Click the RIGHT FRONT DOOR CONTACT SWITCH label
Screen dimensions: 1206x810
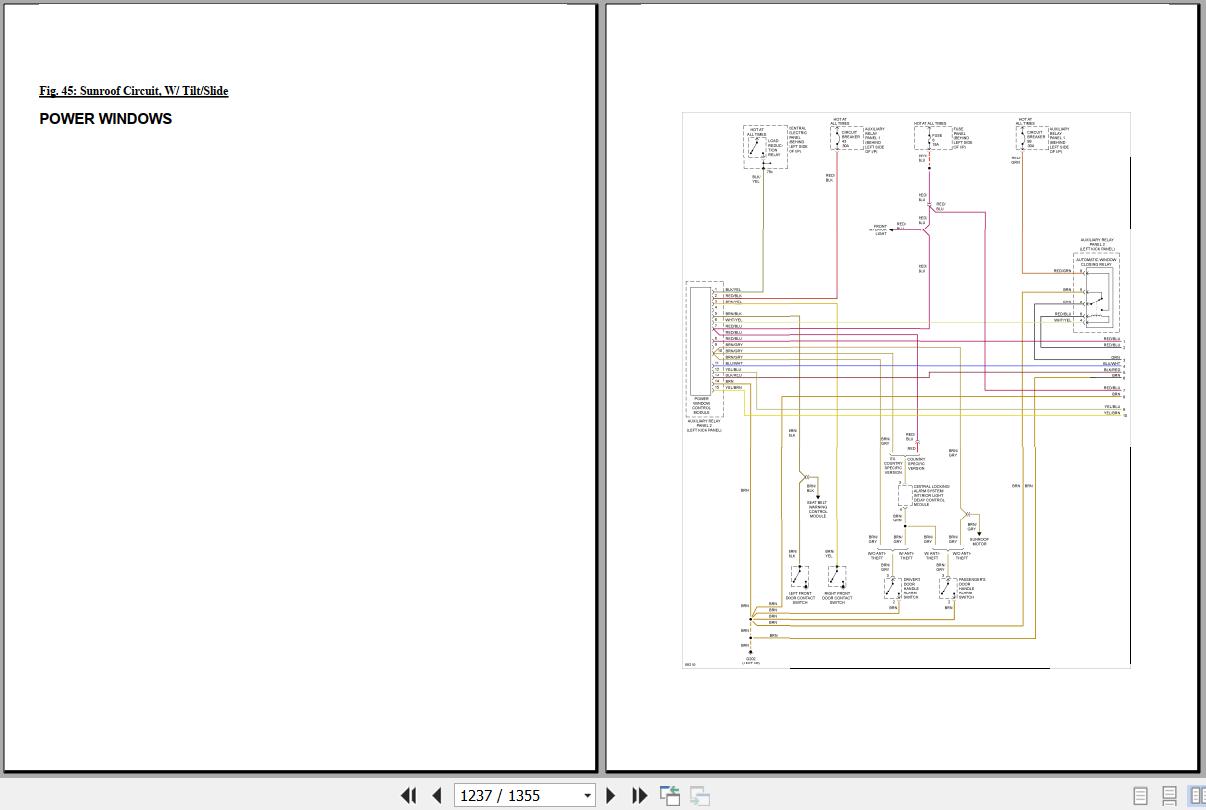[837, 599]
